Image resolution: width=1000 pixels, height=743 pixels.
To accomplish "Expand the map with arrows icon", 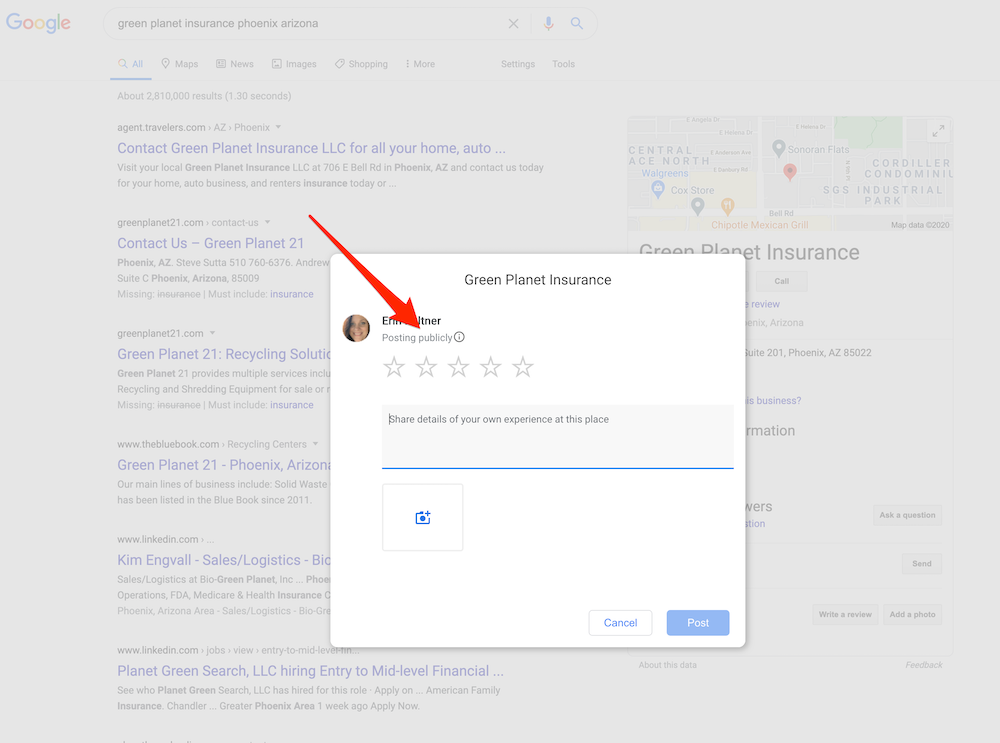I will [938, 131].
